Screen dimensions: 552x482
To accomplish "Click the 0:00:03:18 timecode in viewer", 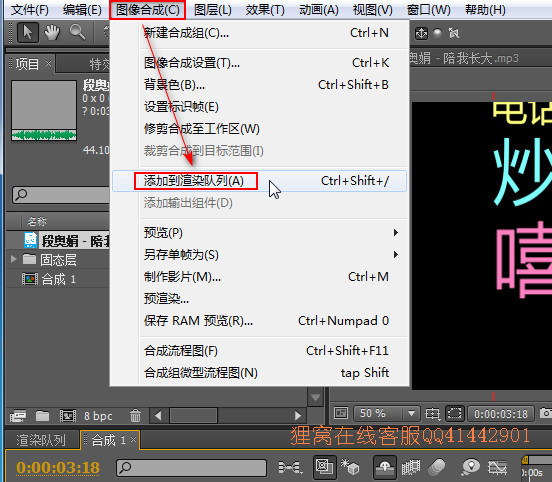I will click(501, 414).
